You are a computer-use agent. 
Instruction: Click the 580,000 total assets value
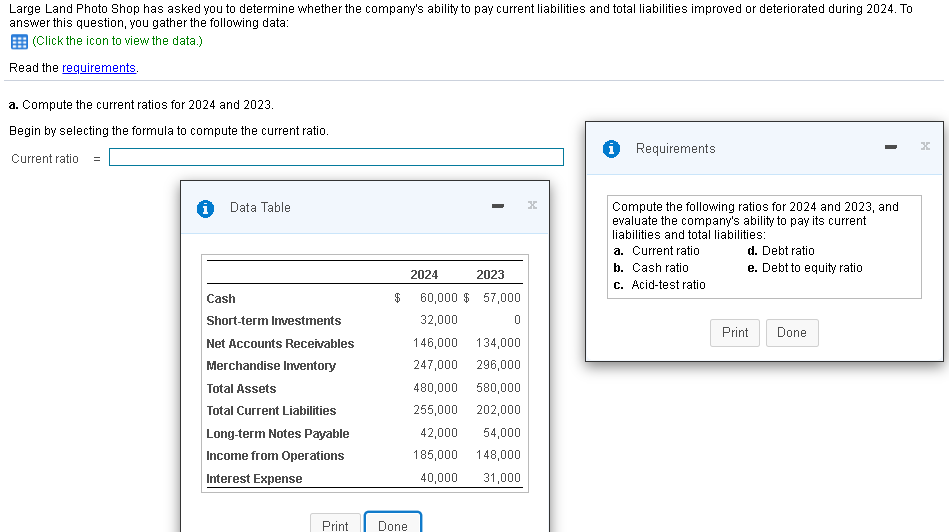coord(498,388)
